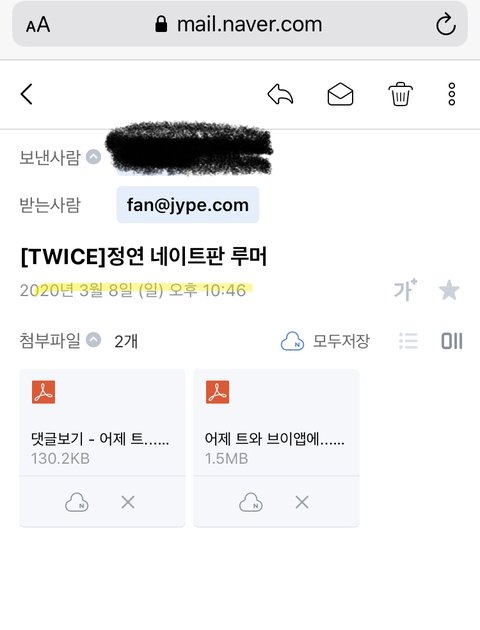Reply to this email using the reply arrow
The width and height of the screenshot is (480, 630).
point(280,94)
